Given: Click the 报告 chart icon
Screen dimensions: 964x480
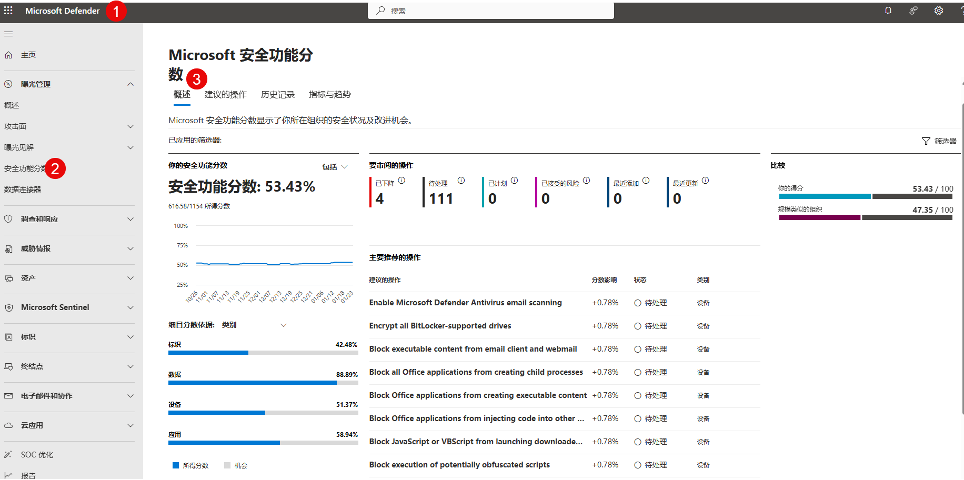Looking at the screenshot, I should [9, 474].
